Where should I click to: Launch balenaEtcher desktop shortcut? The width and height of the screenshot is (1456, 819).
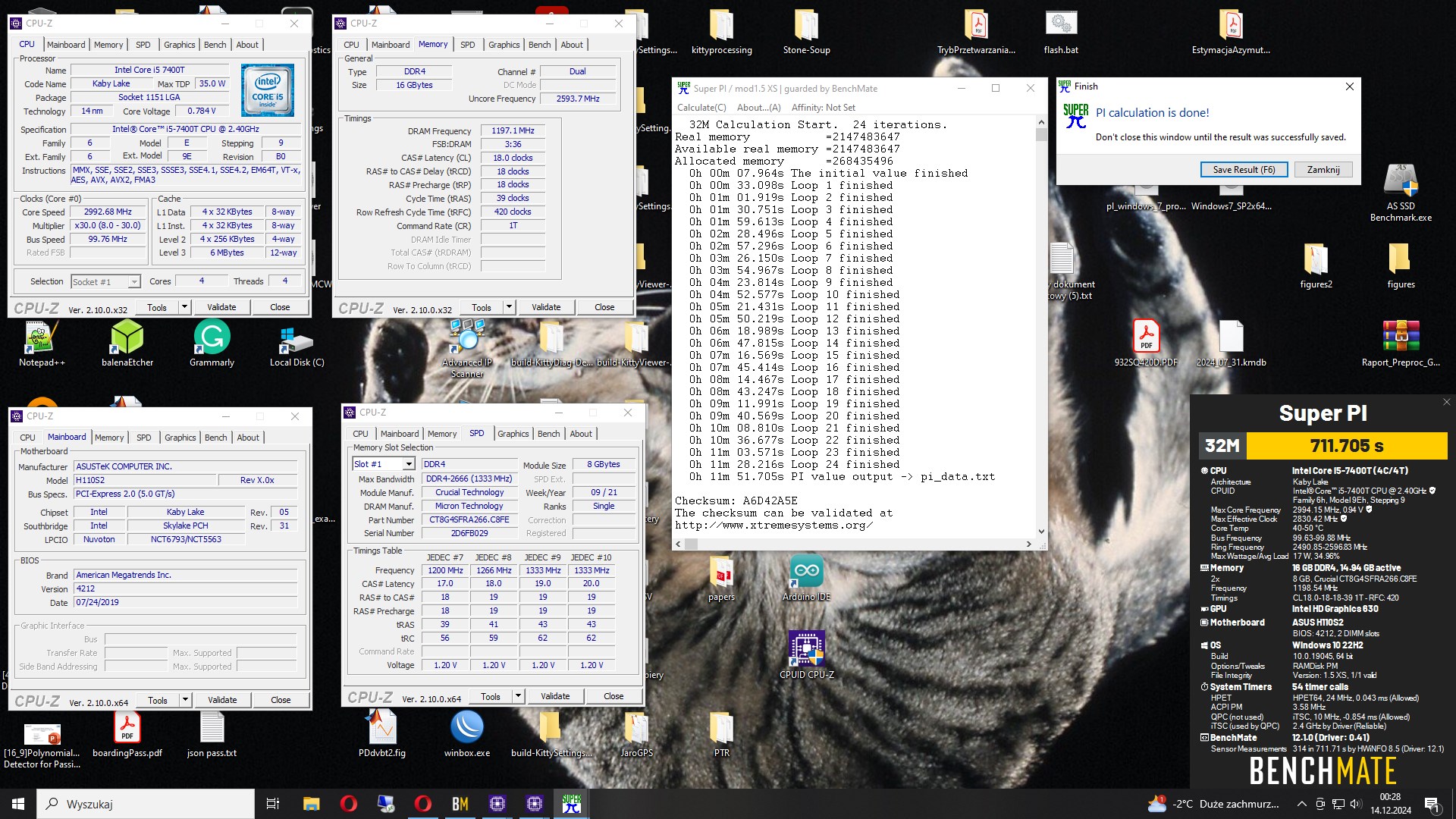click(x=127, y=343)
